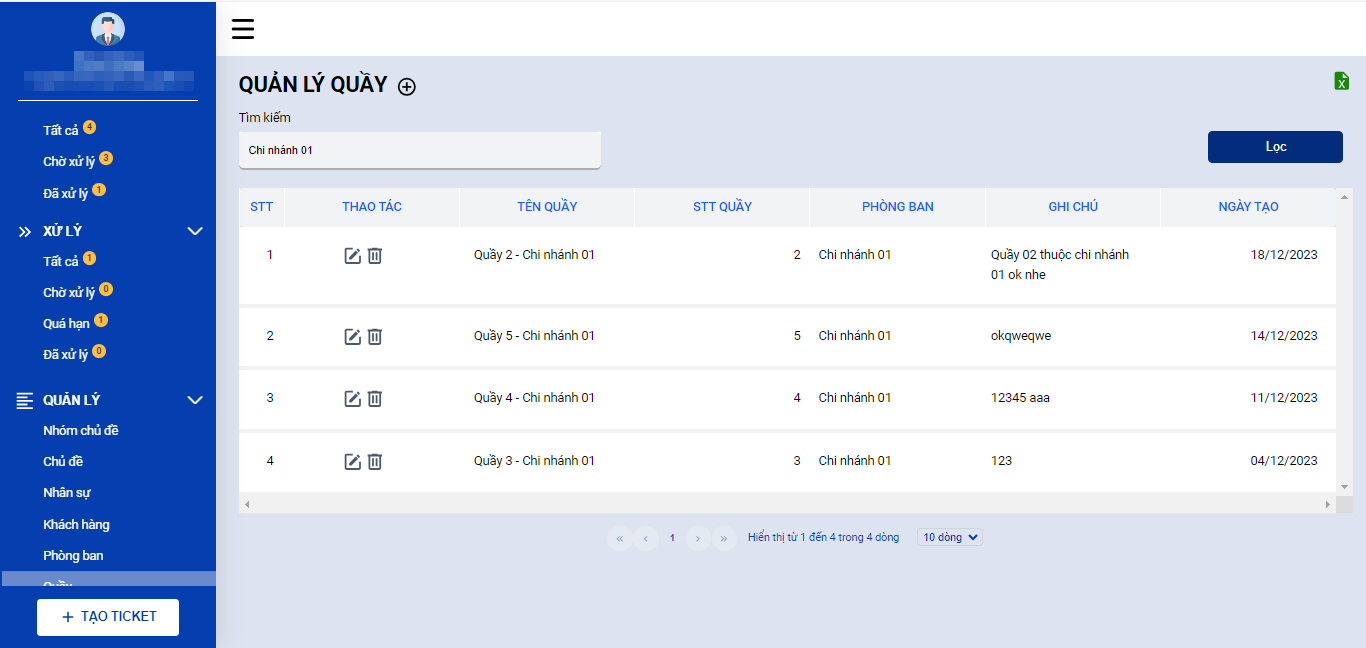Edit Quầy 3 - Chi nhánh 01 row
The image size is (1366, 648).
click(352, 461)
